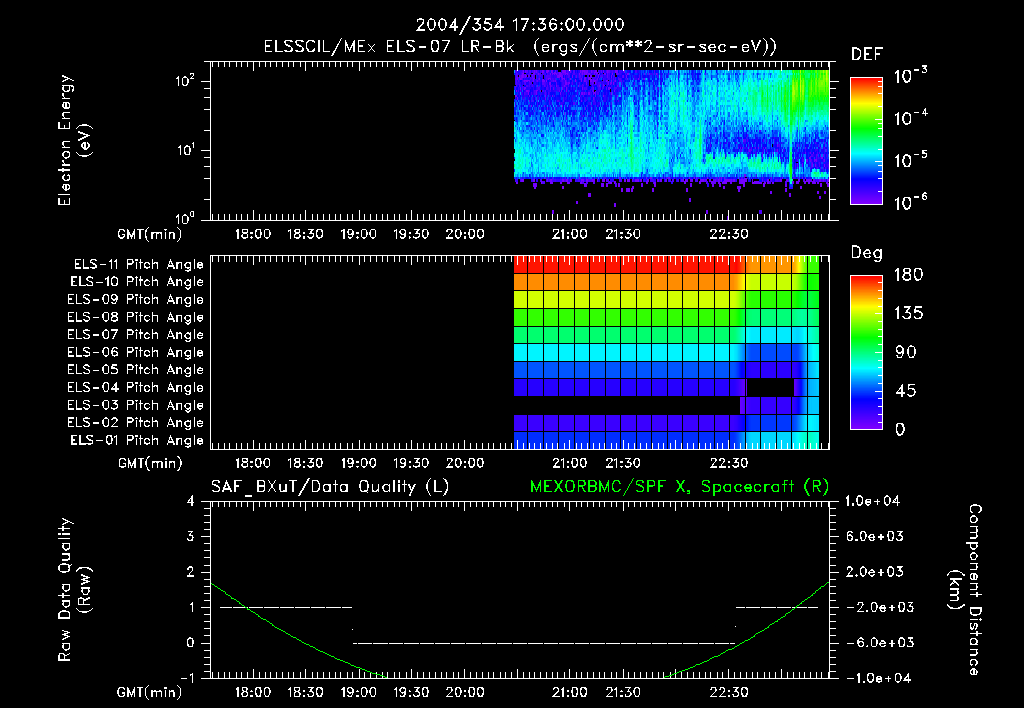Click the 0 value on Deg scale
Viewport: 1024px width, 708px height.
tap(901, 429)
